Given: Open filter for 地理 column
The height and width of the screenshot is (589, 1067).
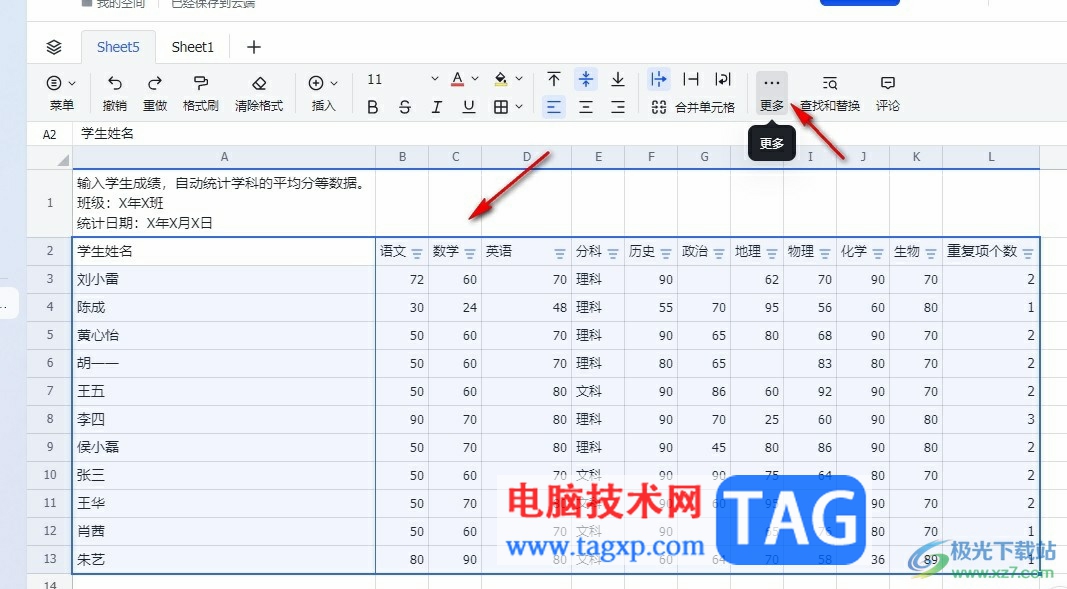Looking at the screenshot, I should tap(772, 253).
